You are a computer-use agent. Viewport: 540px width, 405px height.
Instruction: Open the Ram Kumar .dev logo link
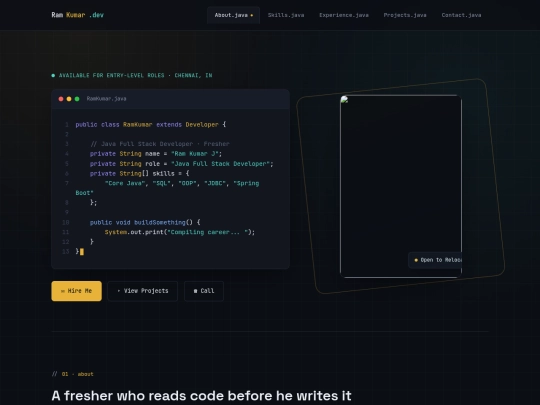(x=77, y=15)
